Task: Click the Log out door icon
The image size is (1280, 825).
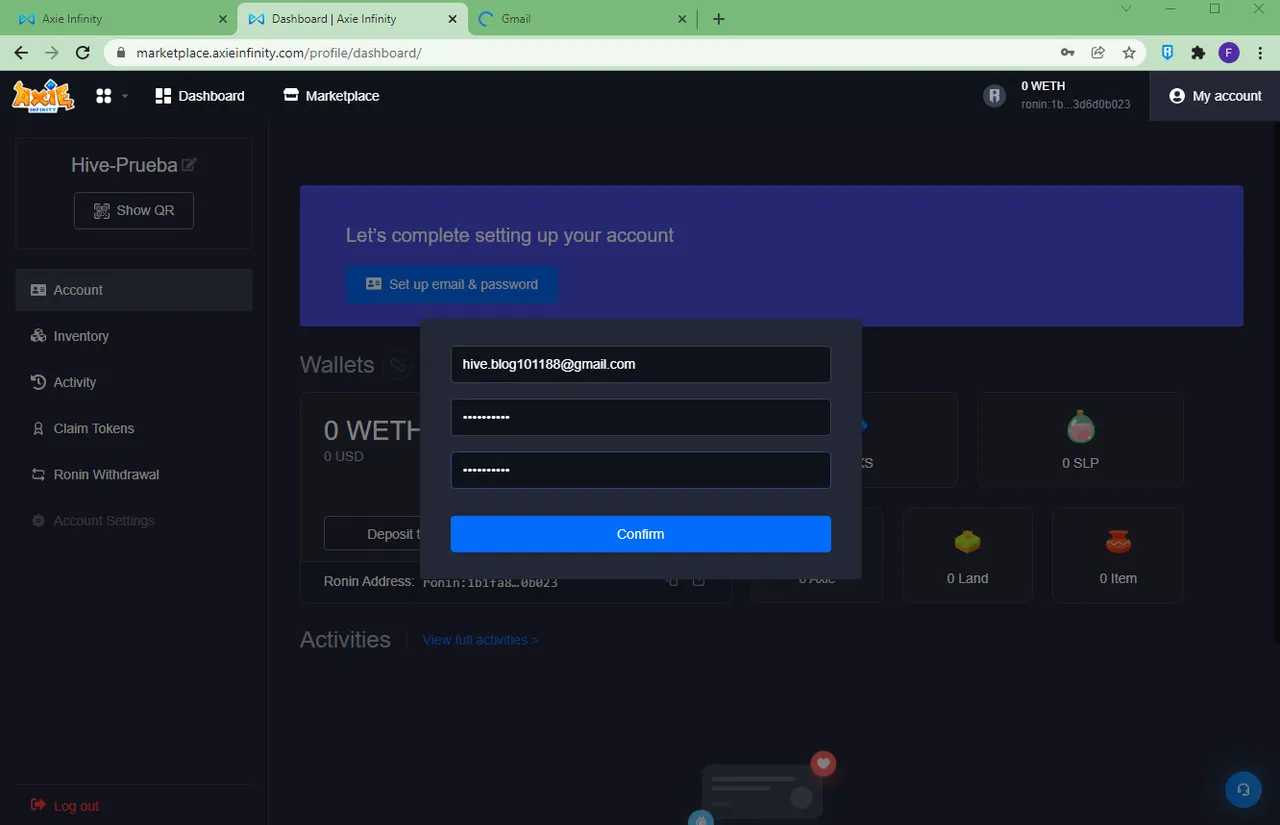Action: pyautogui.click(x=38, y=805)
